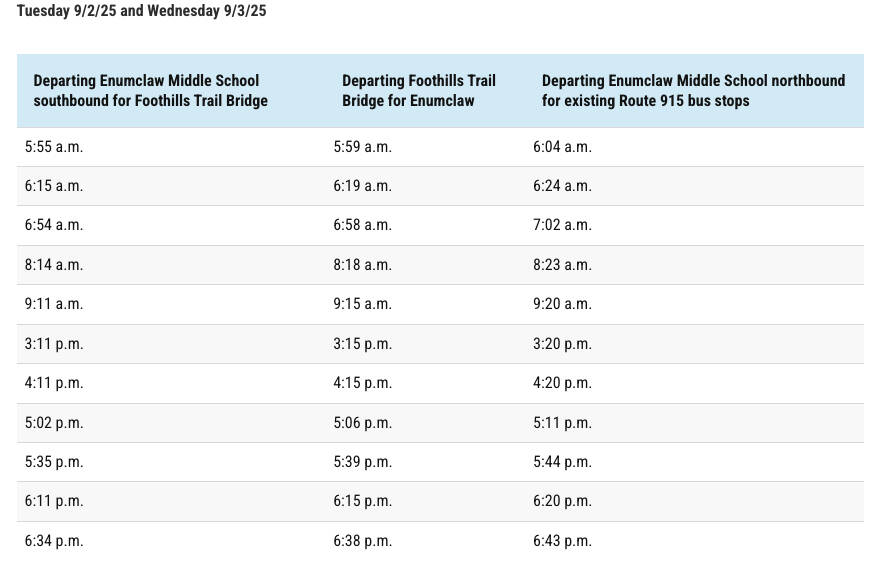The width and height of the screenshot is (883, 578).
Task: Click the 'Departing Foothills Trail Bridge for Enumclaw' header
Action: [418, 90]
